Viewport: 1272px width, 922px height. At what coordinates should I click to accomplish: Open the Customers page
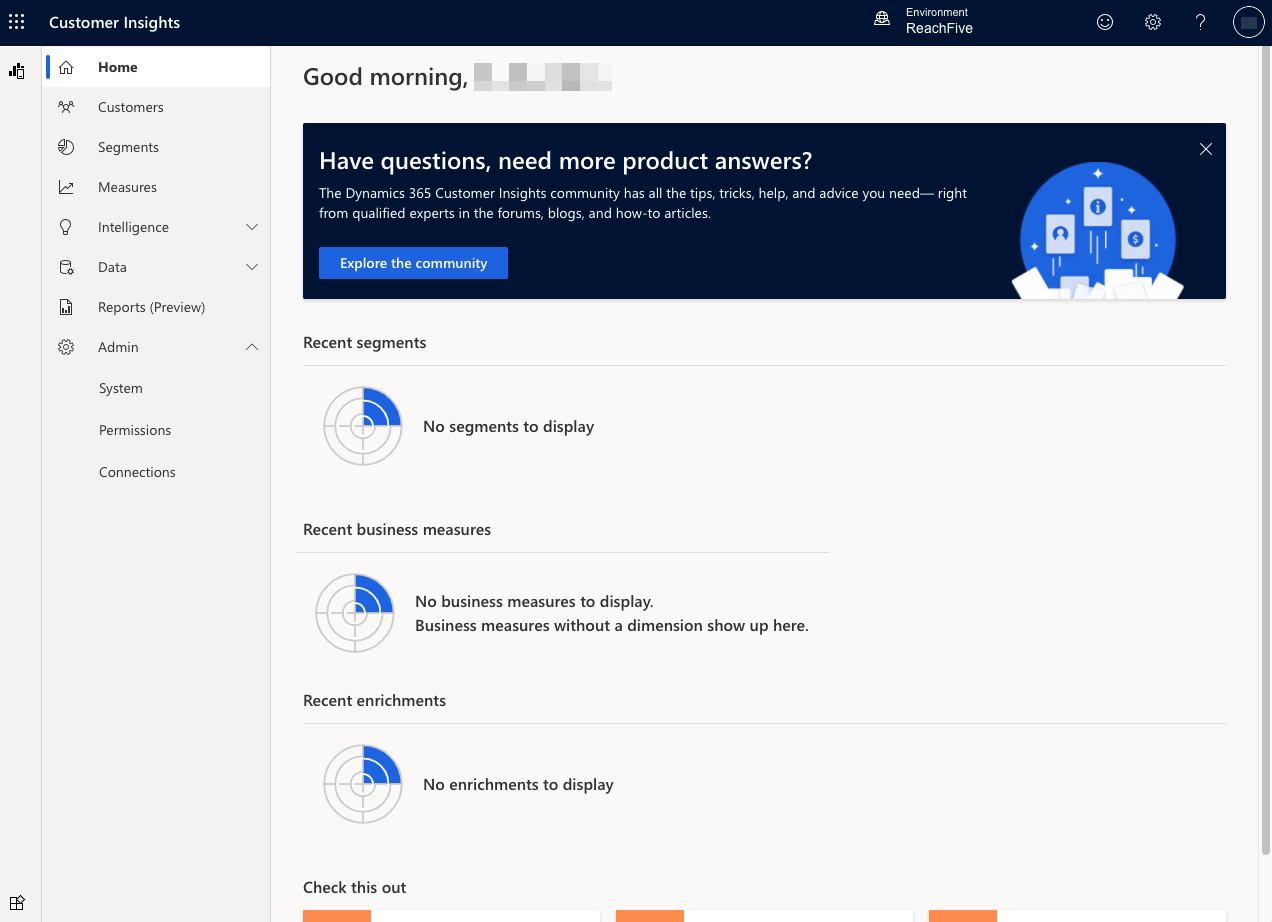(156, 107)
